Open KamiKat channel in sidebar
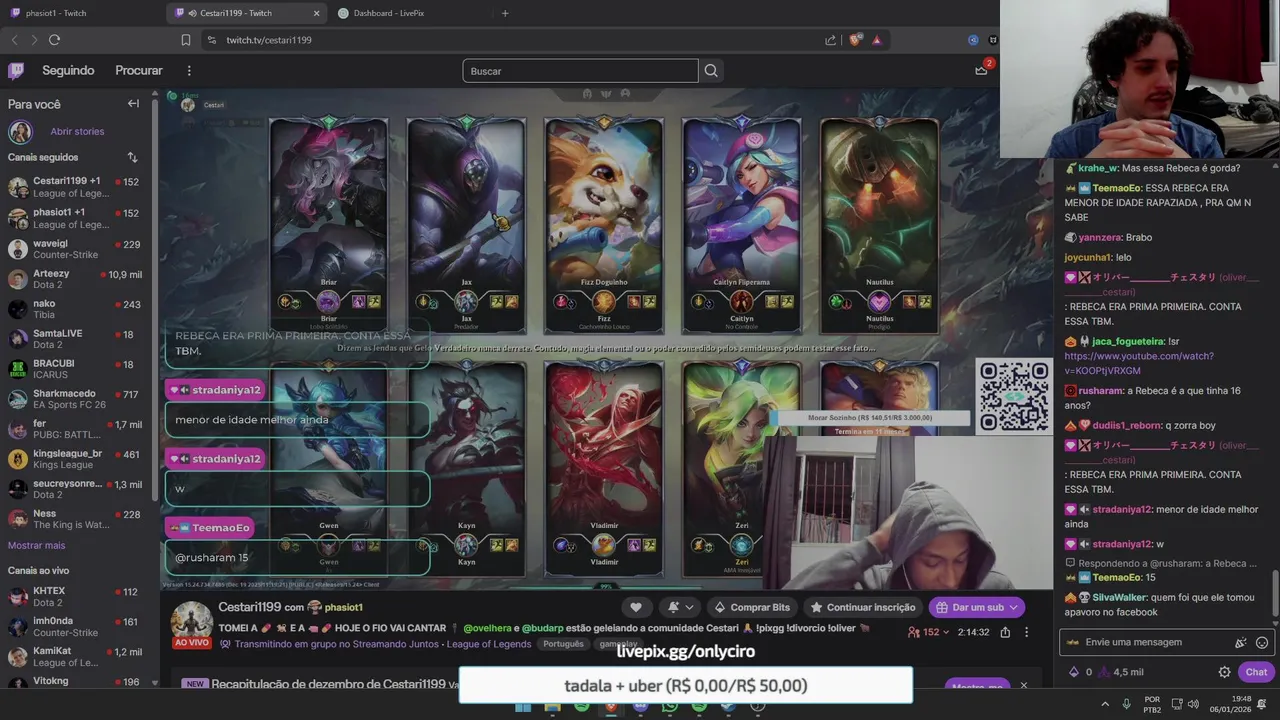 (x=77, y=656)
